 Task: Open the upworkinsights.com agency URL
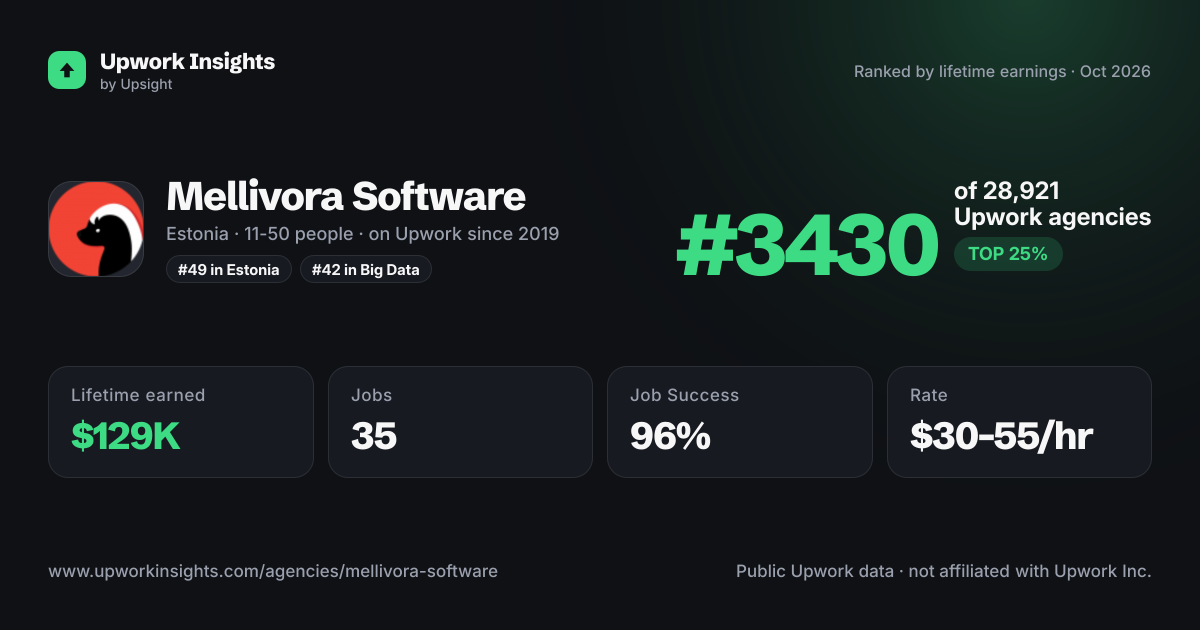pyautogui.click(x=273, y=572)
